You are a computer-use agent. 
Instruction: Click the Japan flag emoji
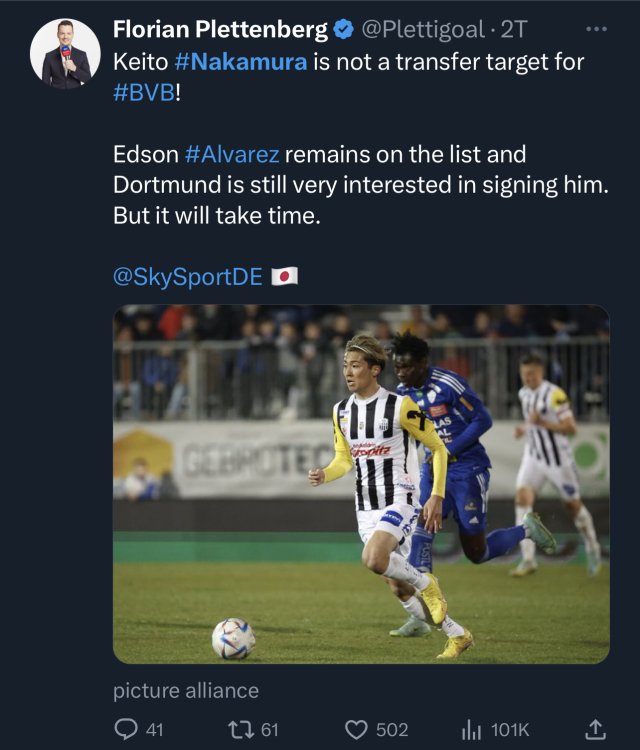click(285, 276)
